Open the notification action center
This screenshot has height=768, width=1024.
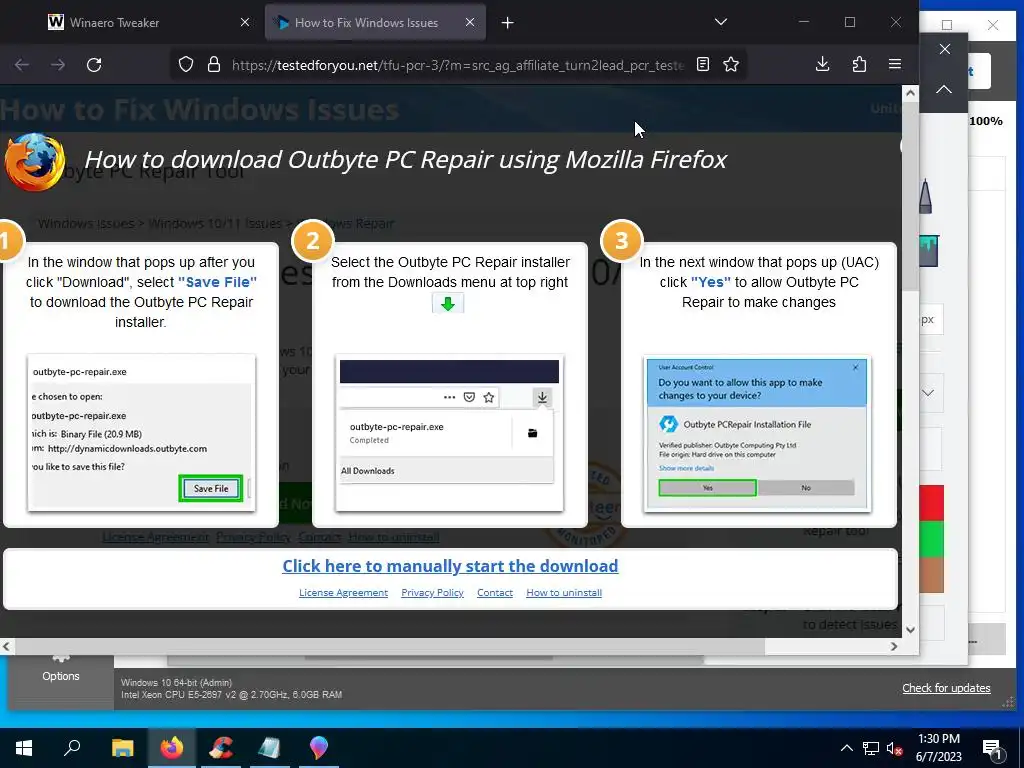[x=993, y=748]
